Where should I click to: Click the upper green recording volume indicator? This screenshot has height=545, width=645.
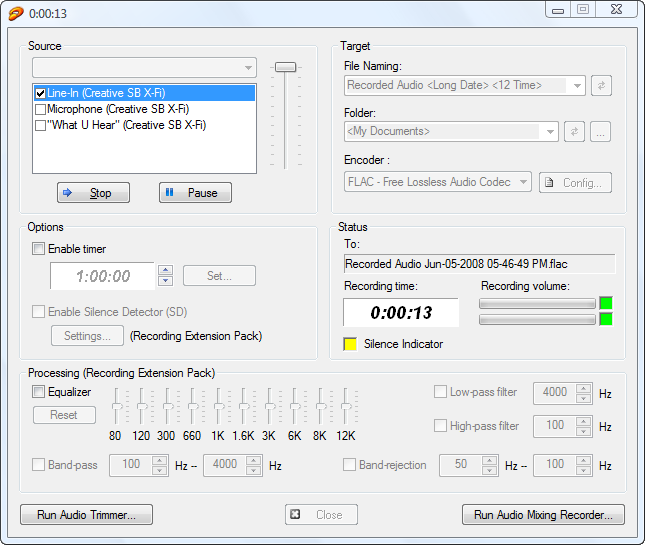click(x=606, y=303)
